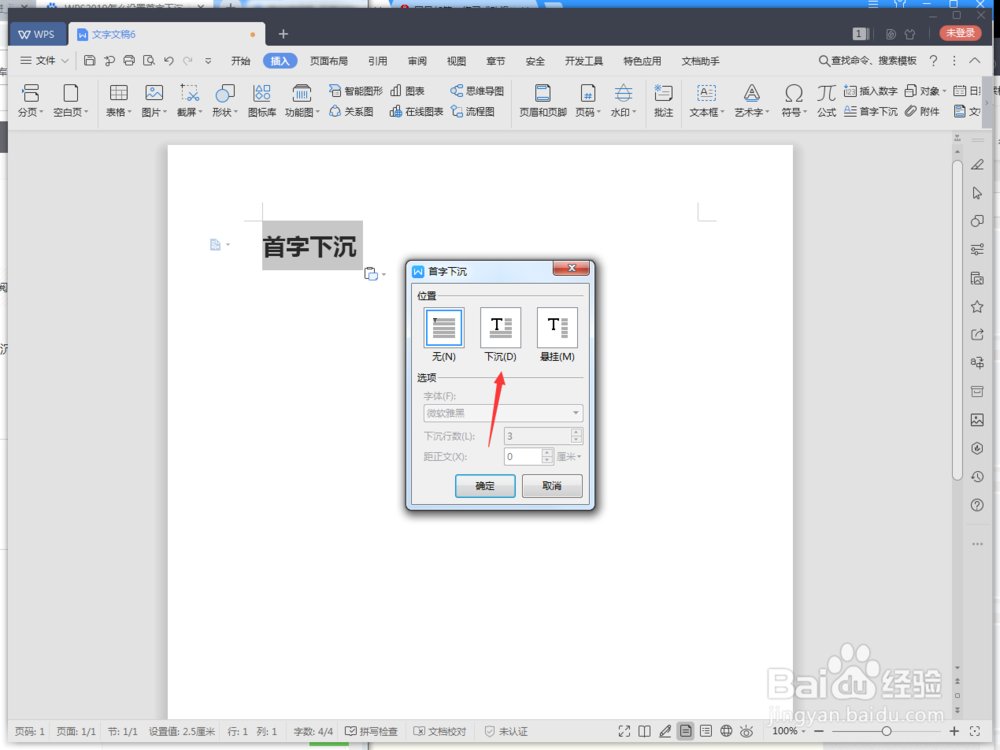Image resolution: width=1000 pixels, height=750 pixels.
Task: Click the Redo arrow icon
Action: tap(188, 61)
